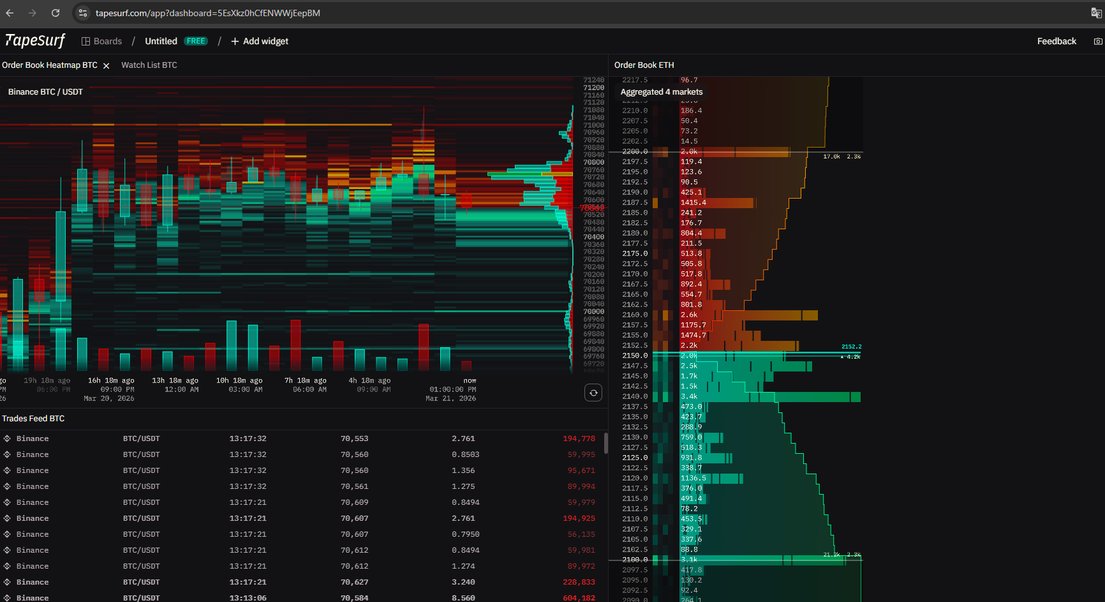Screen dimensions: 1105x602
Task: Click the browser forward arrow
Action: click(x=32, y=13)
